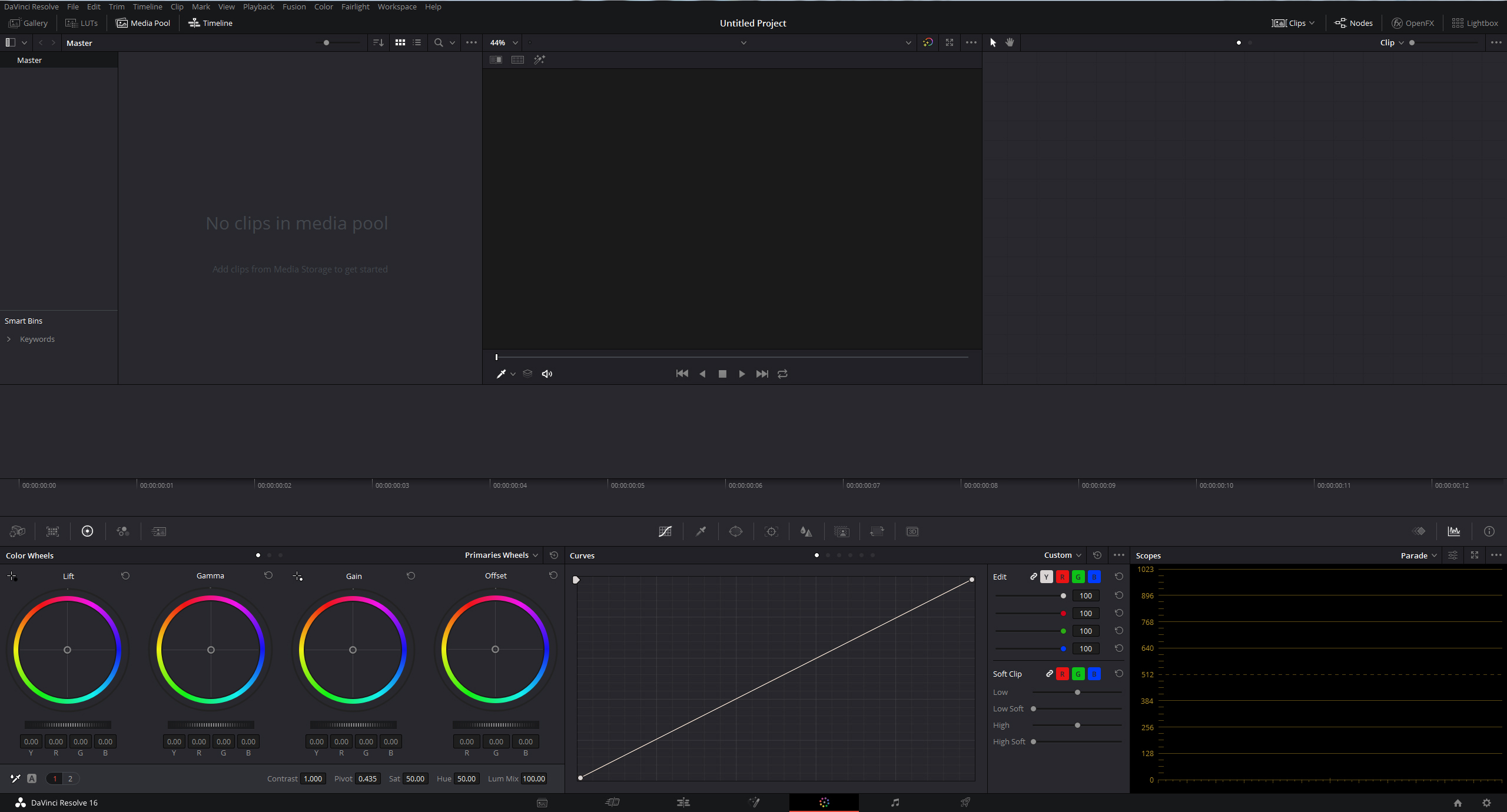Select the Curves palette icon

tap(665, 531)
